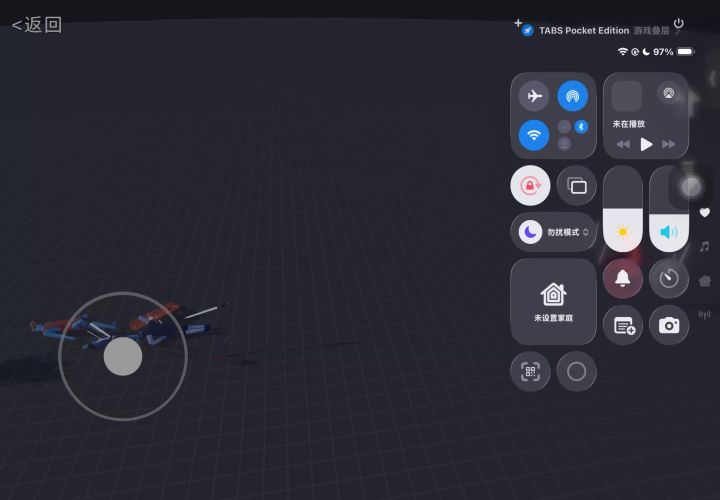Open the Timer control
The image size is (720, 500).
(x=669, y=279)
